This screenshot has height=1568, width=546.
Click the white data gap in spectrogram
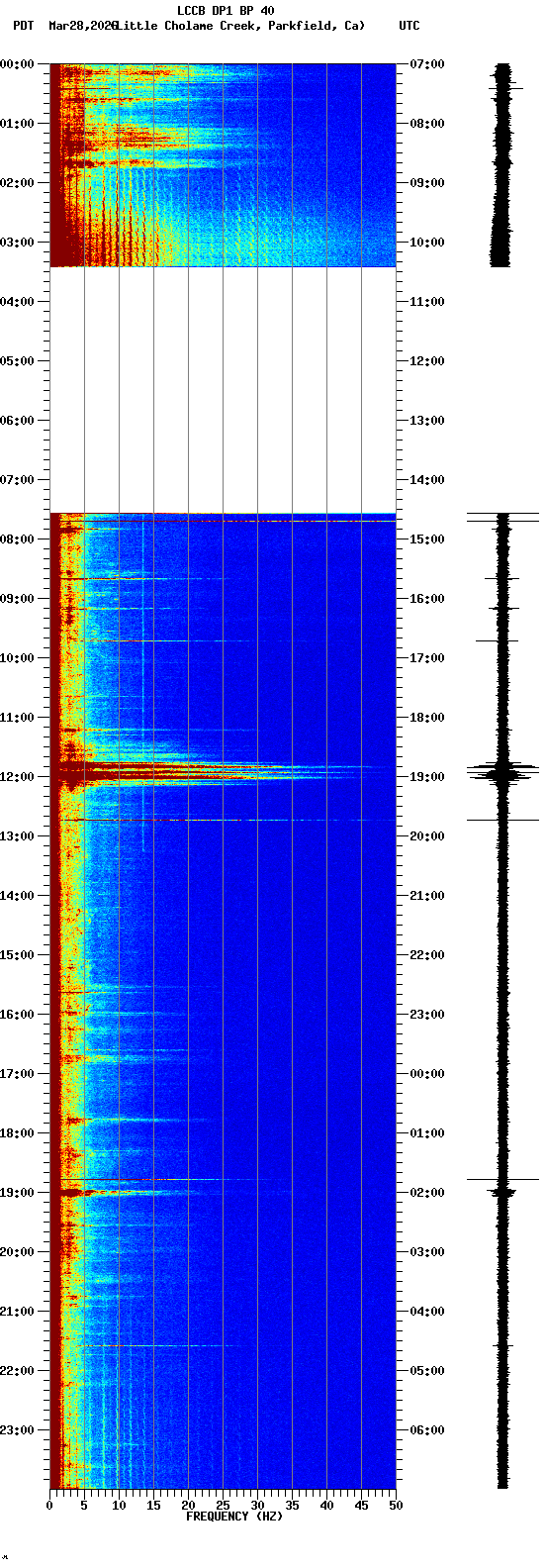(x=223, y=389)
